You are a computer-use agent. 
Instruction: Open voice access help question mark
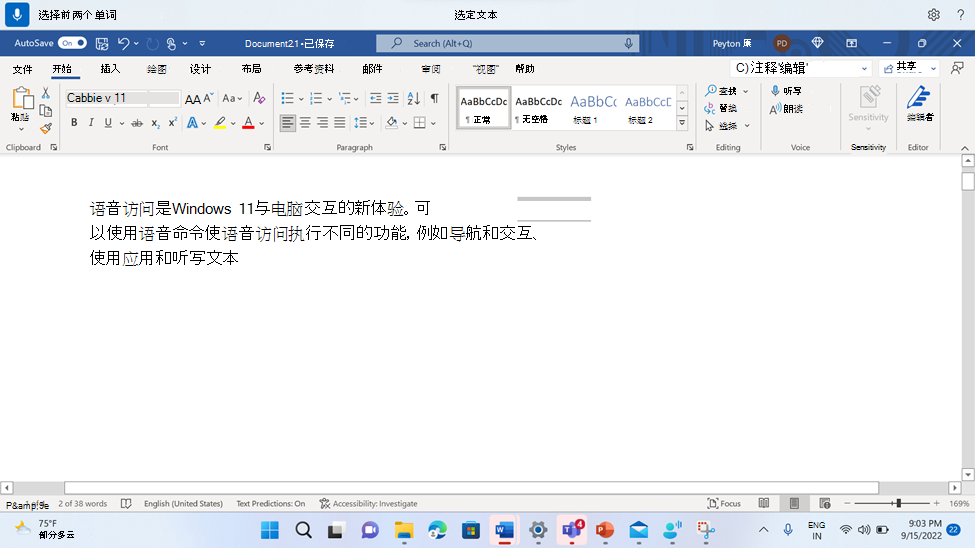pos(961,15)
